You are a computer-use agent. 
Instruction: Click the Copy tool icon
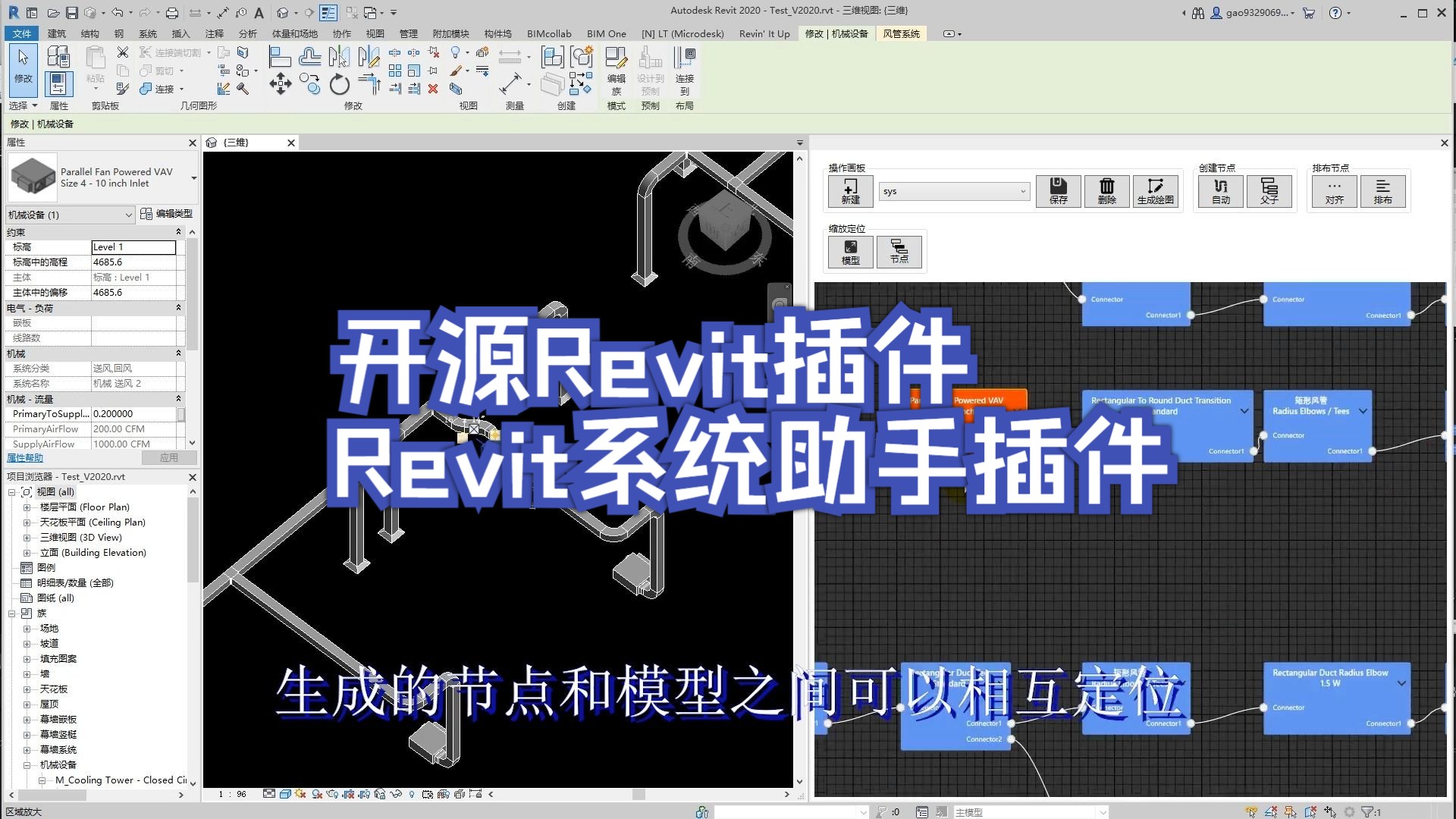point(309,83)
